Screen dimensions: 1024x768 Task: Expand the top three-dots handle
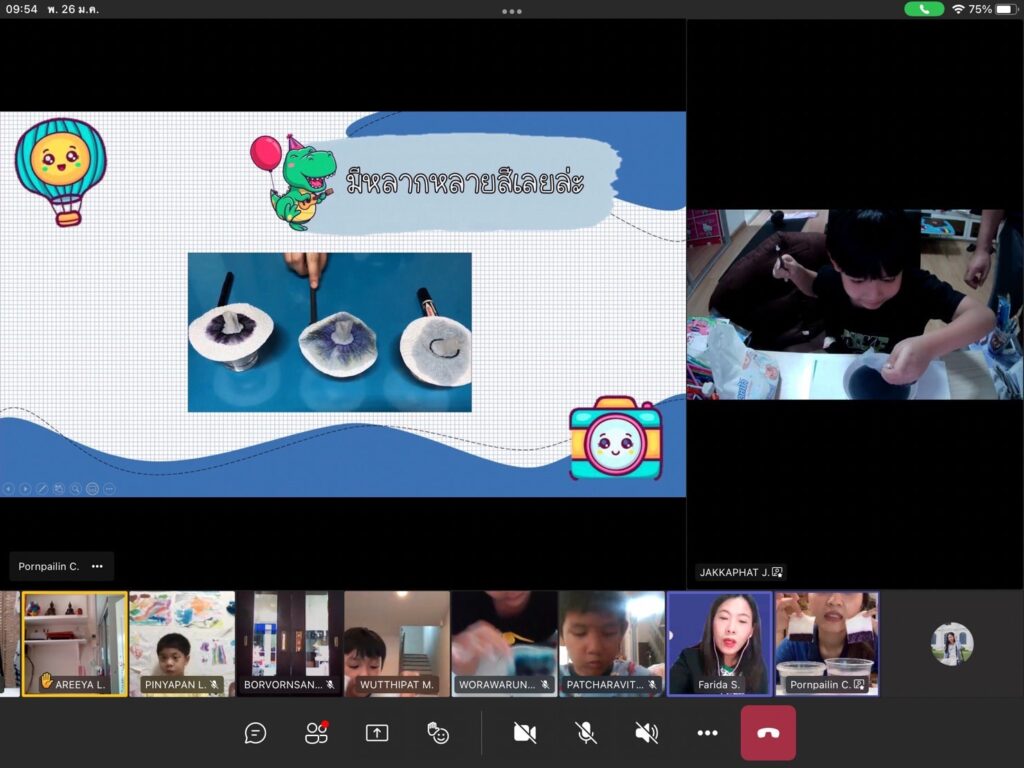[512, 11]
